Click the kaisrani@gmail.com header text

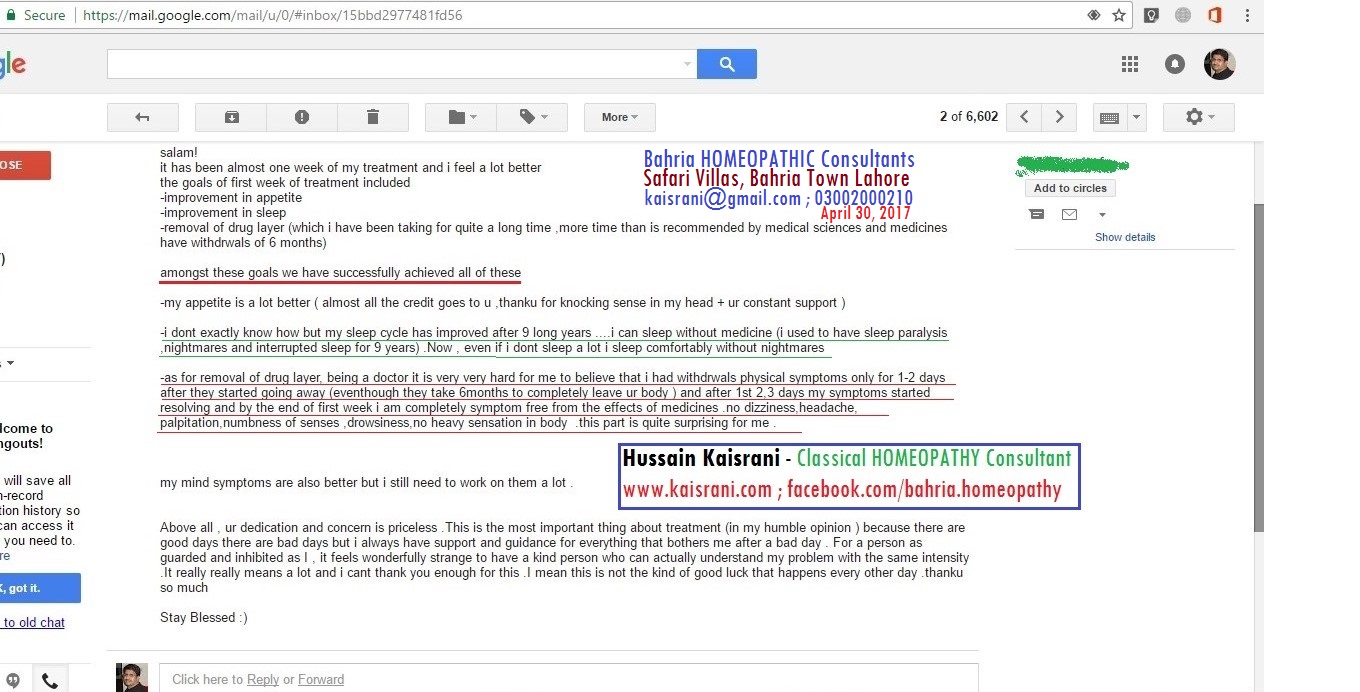pos(722,198)
